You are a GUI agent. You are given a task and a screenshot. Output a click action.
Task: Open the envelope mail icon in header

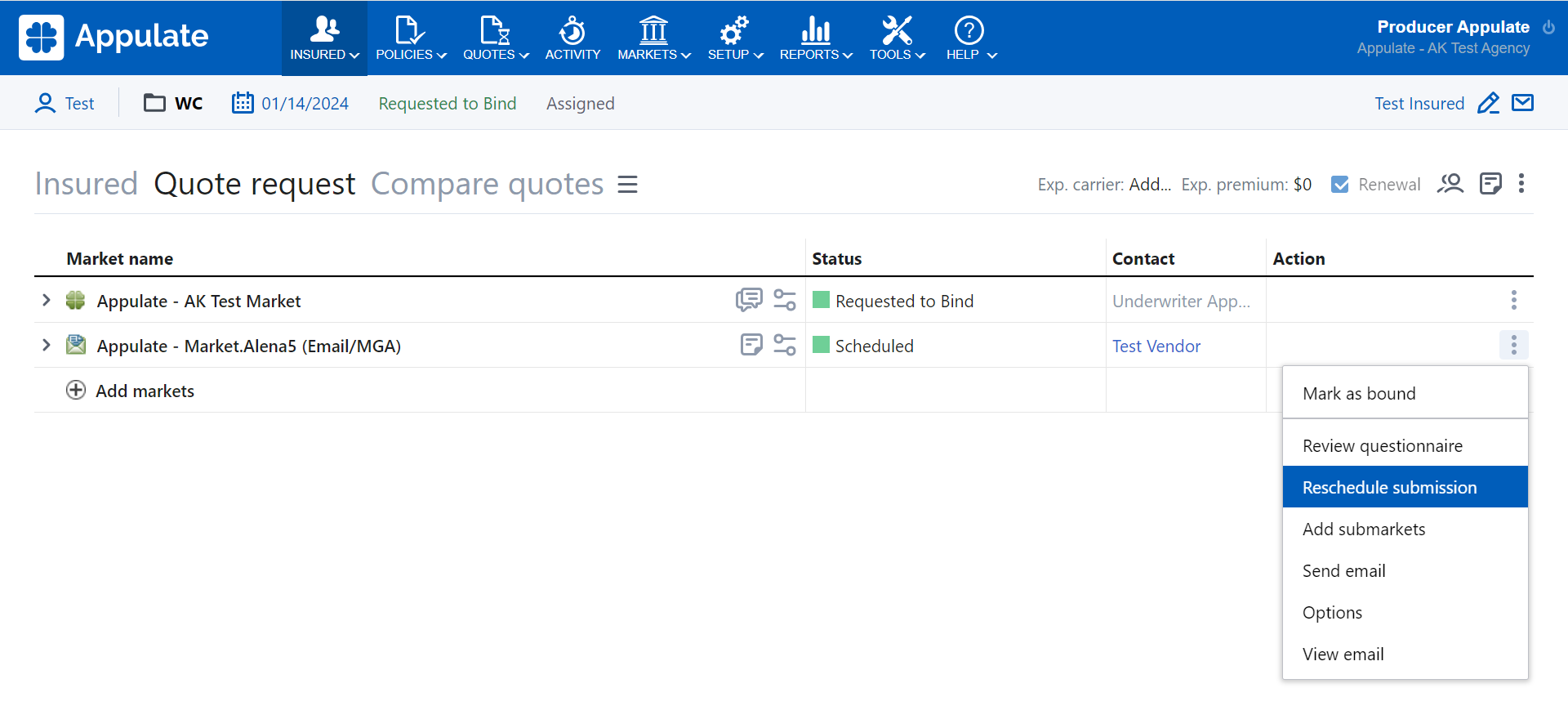pos(1522,103)
